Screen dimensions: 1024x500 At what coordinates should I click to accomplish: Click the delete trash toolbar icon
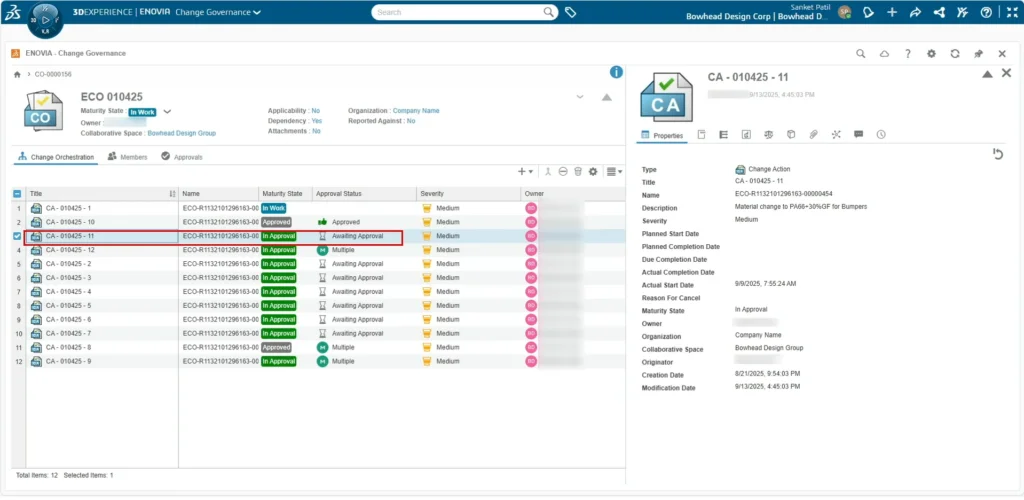(578, 171)
